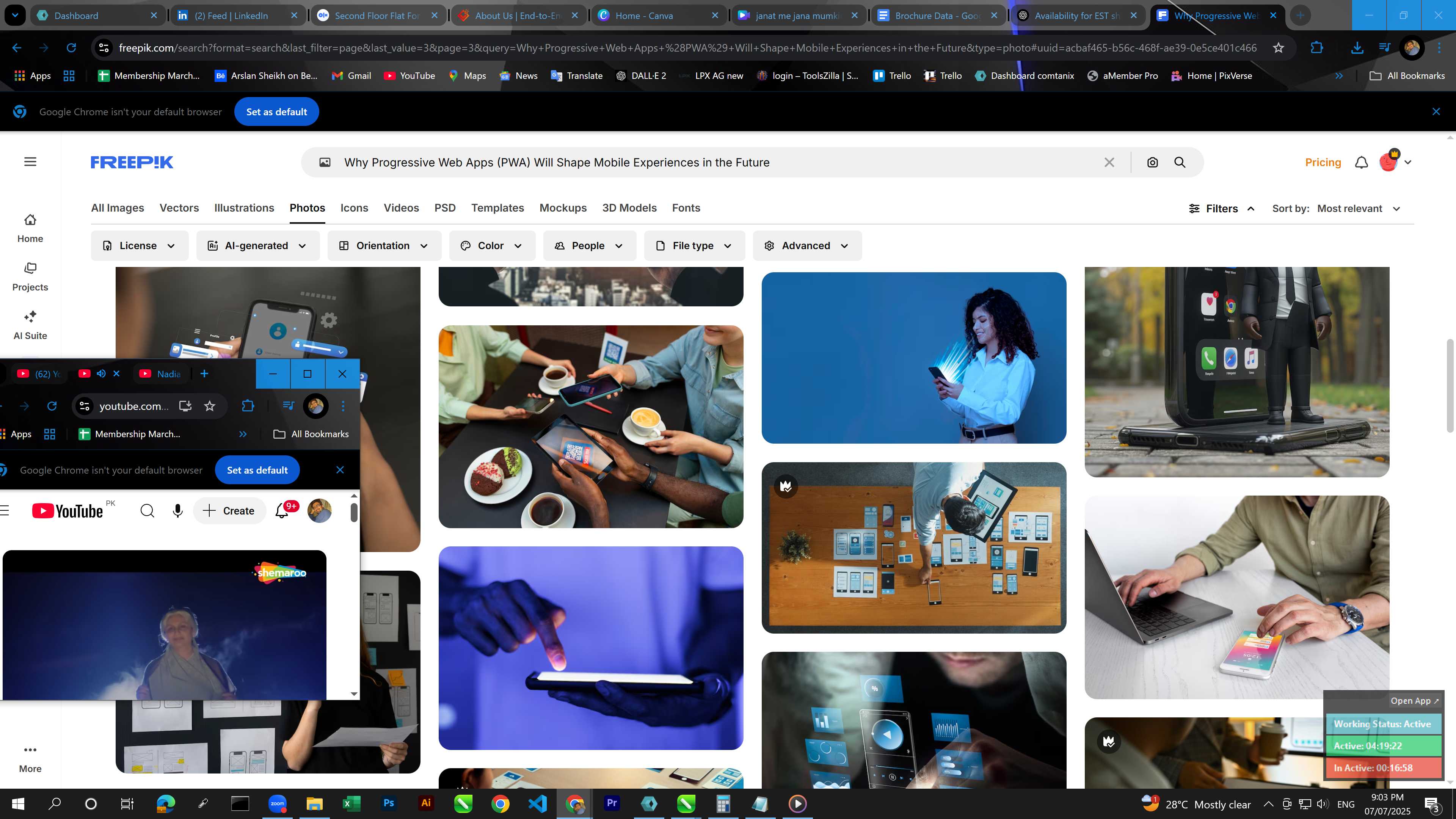This screenshot has height=819, width=1456.
Task: Click Open App on tracker widget
Action: (1414, 700)
